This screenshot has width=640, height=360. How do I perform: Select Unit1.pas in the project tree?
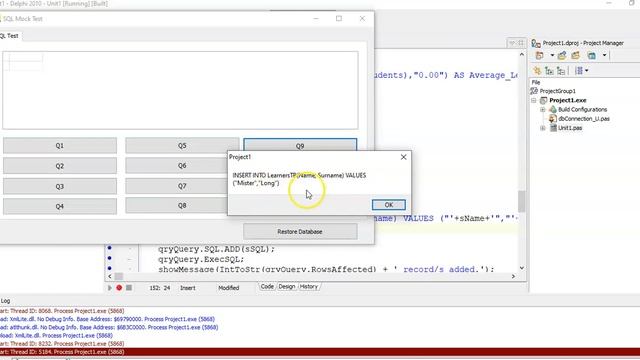click(570, 128)
